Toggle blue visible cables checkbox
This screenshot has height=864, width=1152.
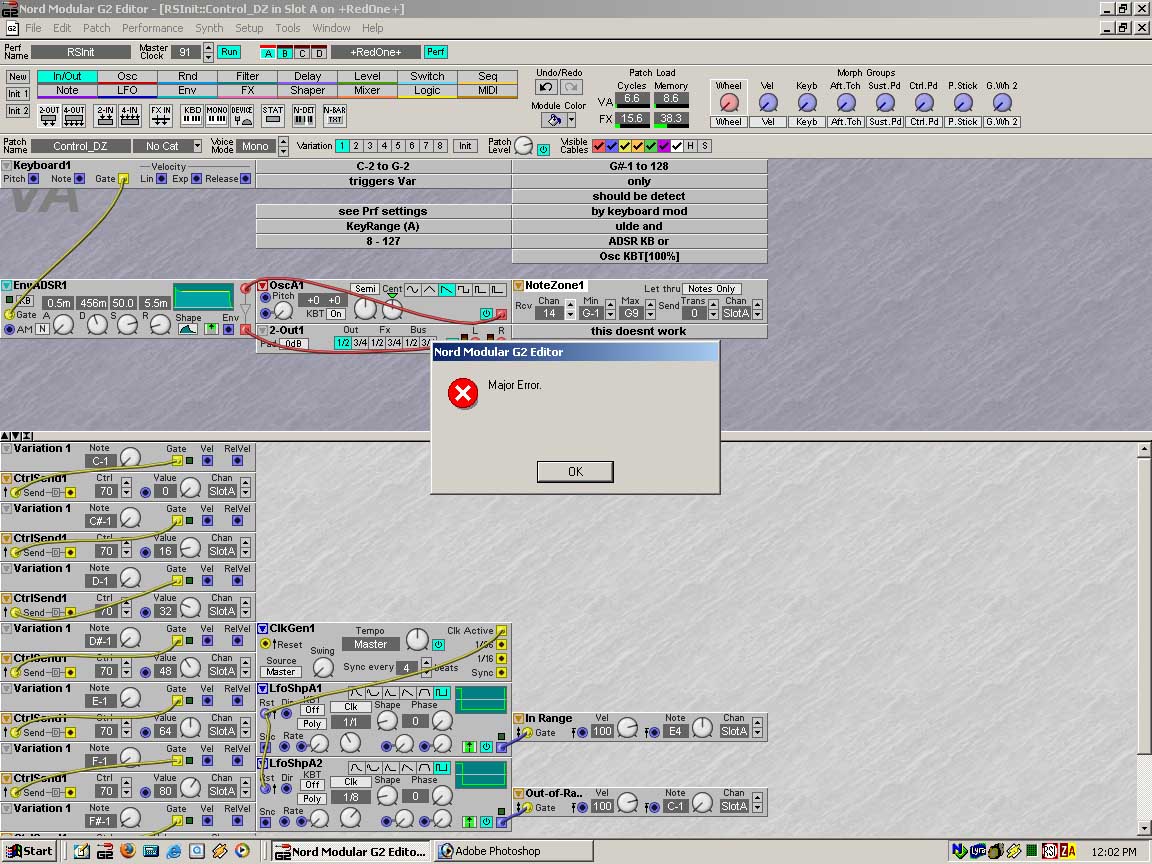point(612,146)
